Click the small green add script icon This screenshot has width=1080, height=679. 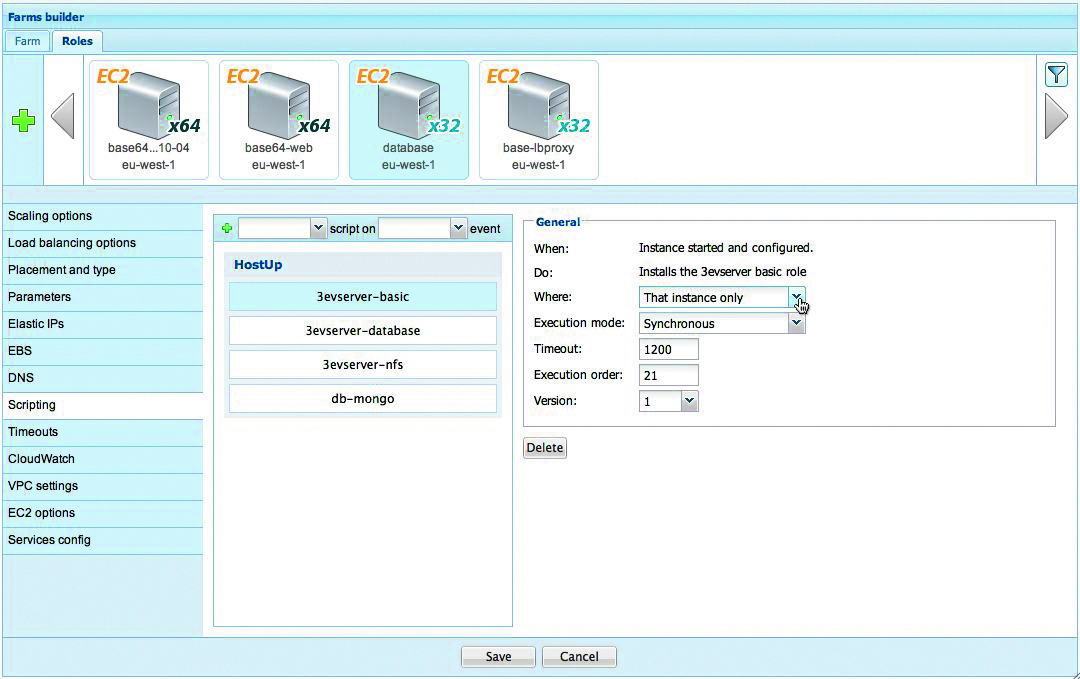(227, 229)
